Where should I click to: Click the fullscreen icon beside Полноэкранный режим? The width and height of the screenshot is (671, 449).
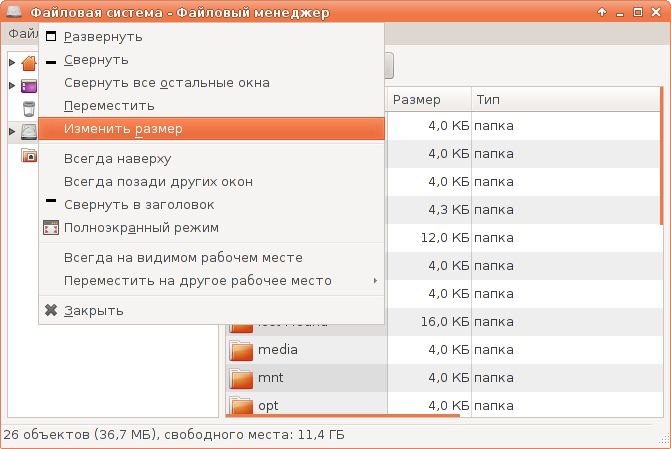(x=51, y=228)
